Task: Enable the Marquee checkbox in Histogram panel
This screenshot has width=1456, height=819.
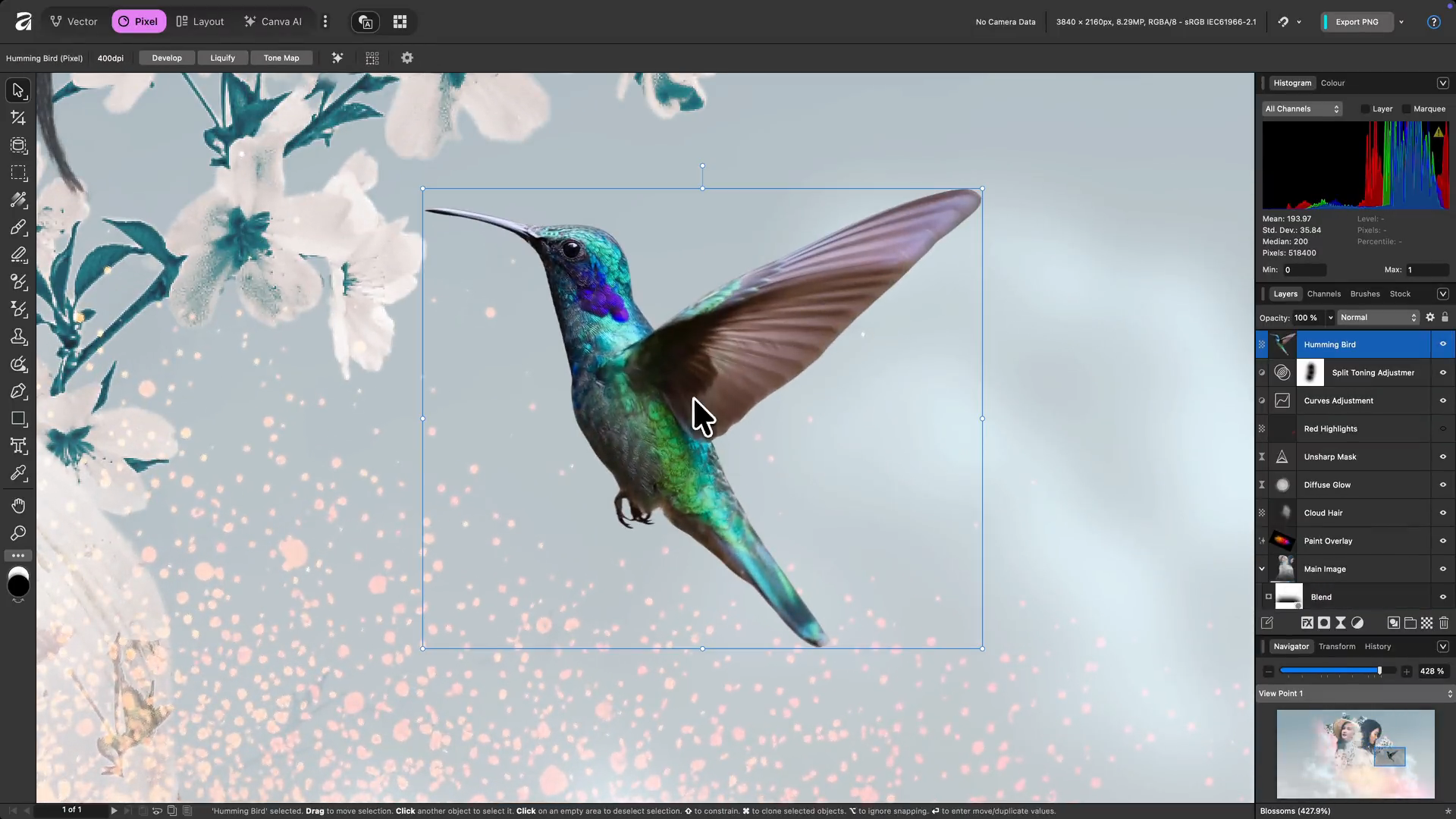Action: click(1407, 108)
